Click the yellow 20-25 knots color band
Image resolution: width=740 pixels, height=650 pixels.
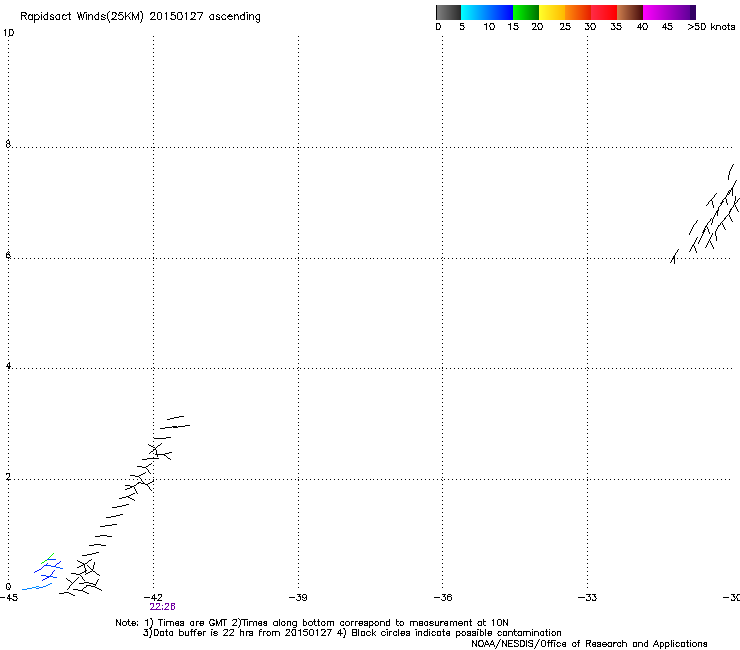(552, 12)
